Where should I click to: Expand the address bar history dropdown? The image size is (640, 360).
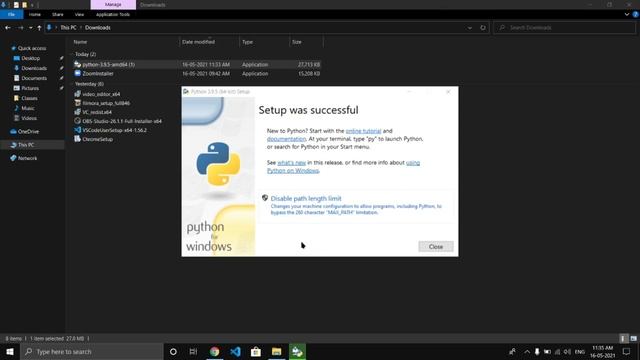click(470, 28)
